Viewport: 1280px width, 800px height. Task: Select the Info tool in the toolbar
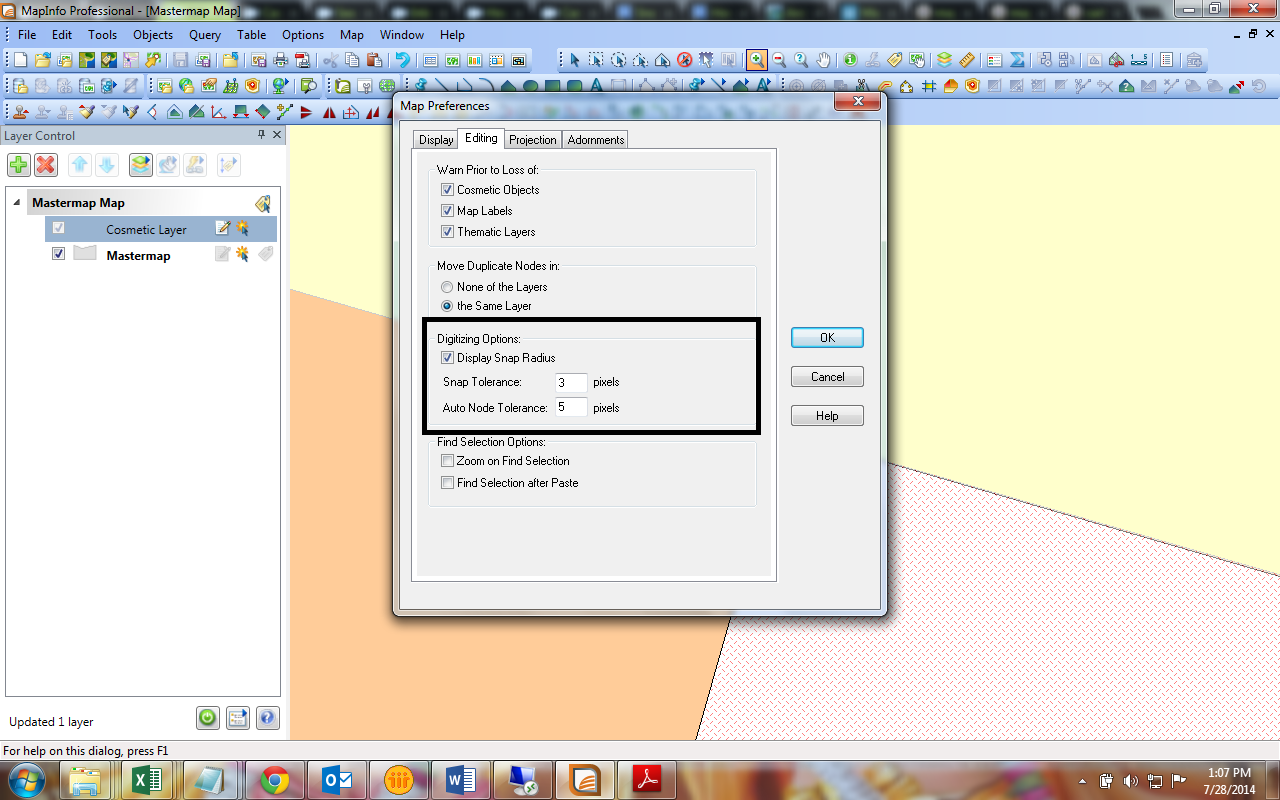pyautogui.click(x=850, y=59)
